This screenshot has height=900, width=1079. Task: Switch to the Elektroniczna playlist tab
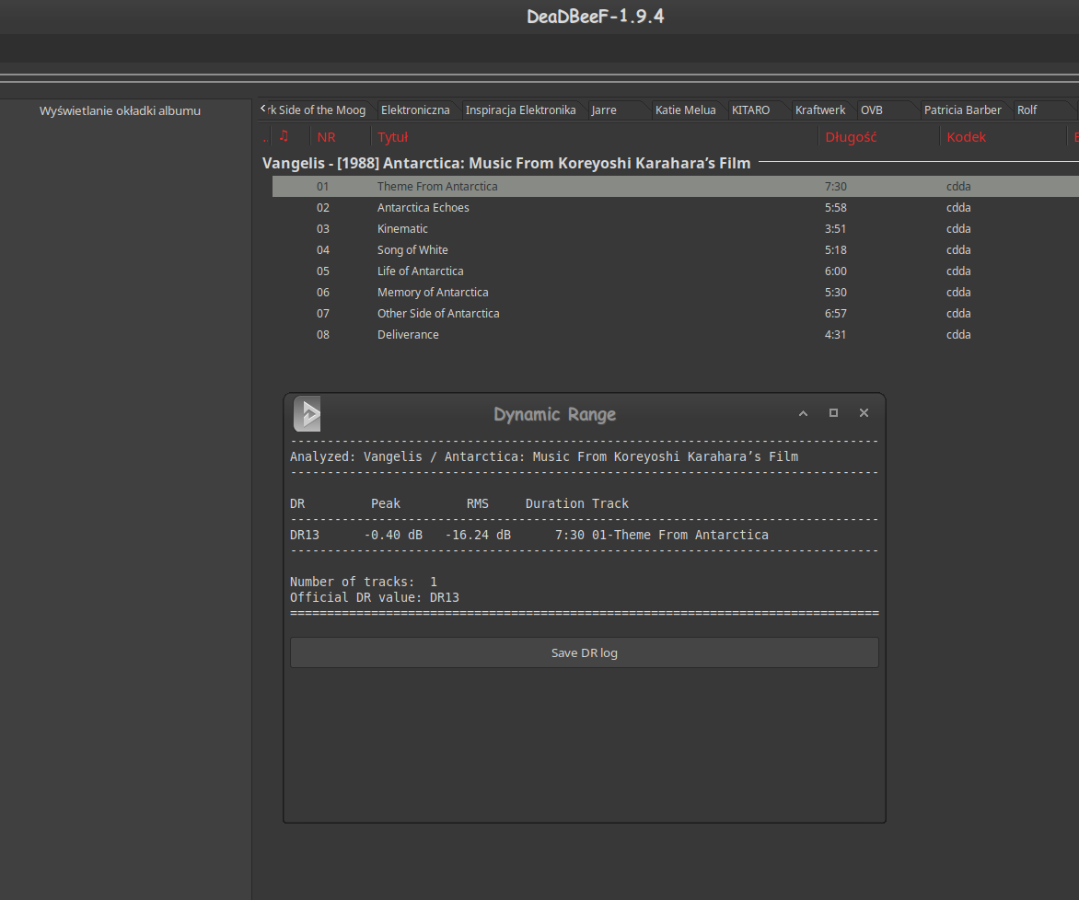[x=415, y=110]
